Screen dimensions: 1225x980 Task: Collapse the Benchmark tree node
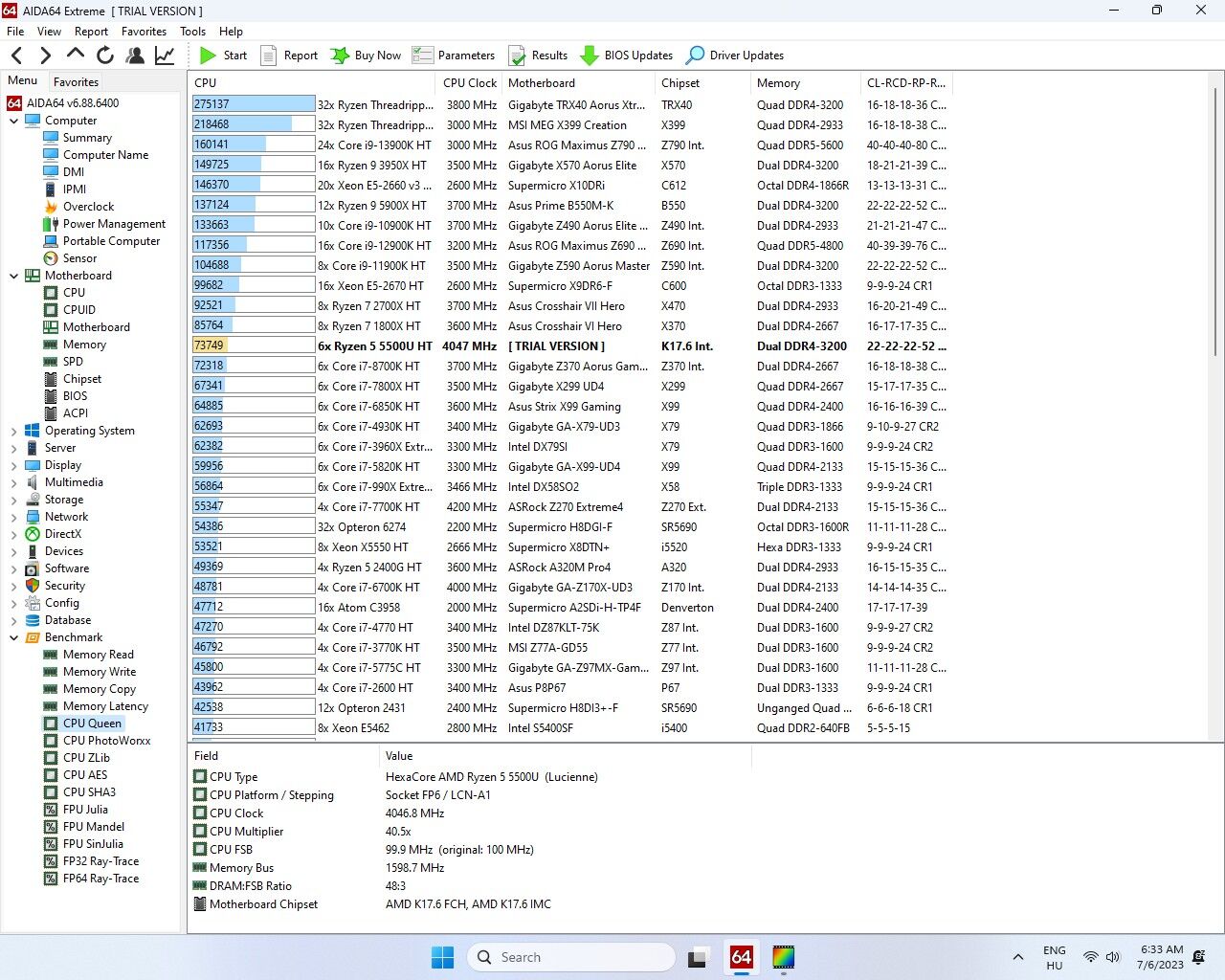[x=13, y=637]
